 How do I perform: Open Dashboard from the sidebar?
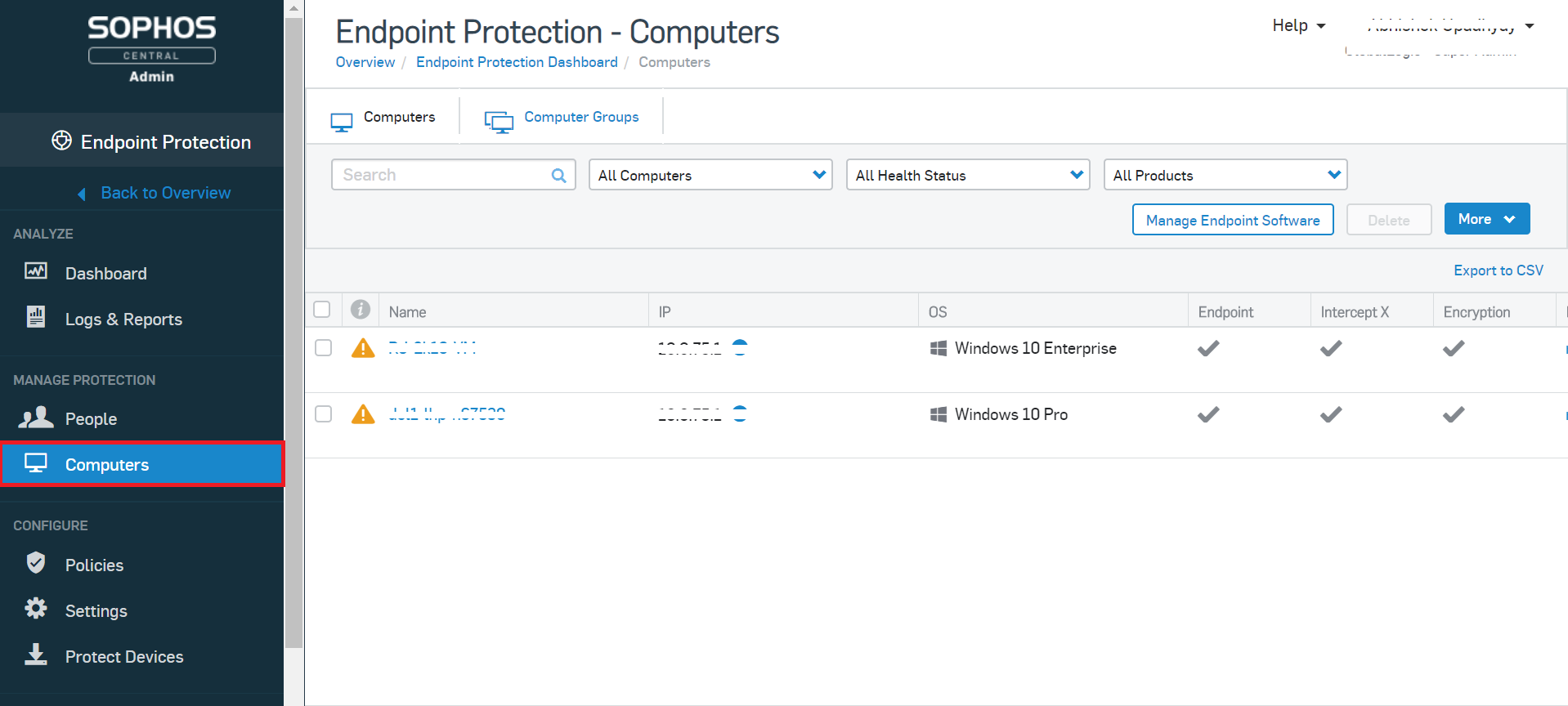pos(105,274)
